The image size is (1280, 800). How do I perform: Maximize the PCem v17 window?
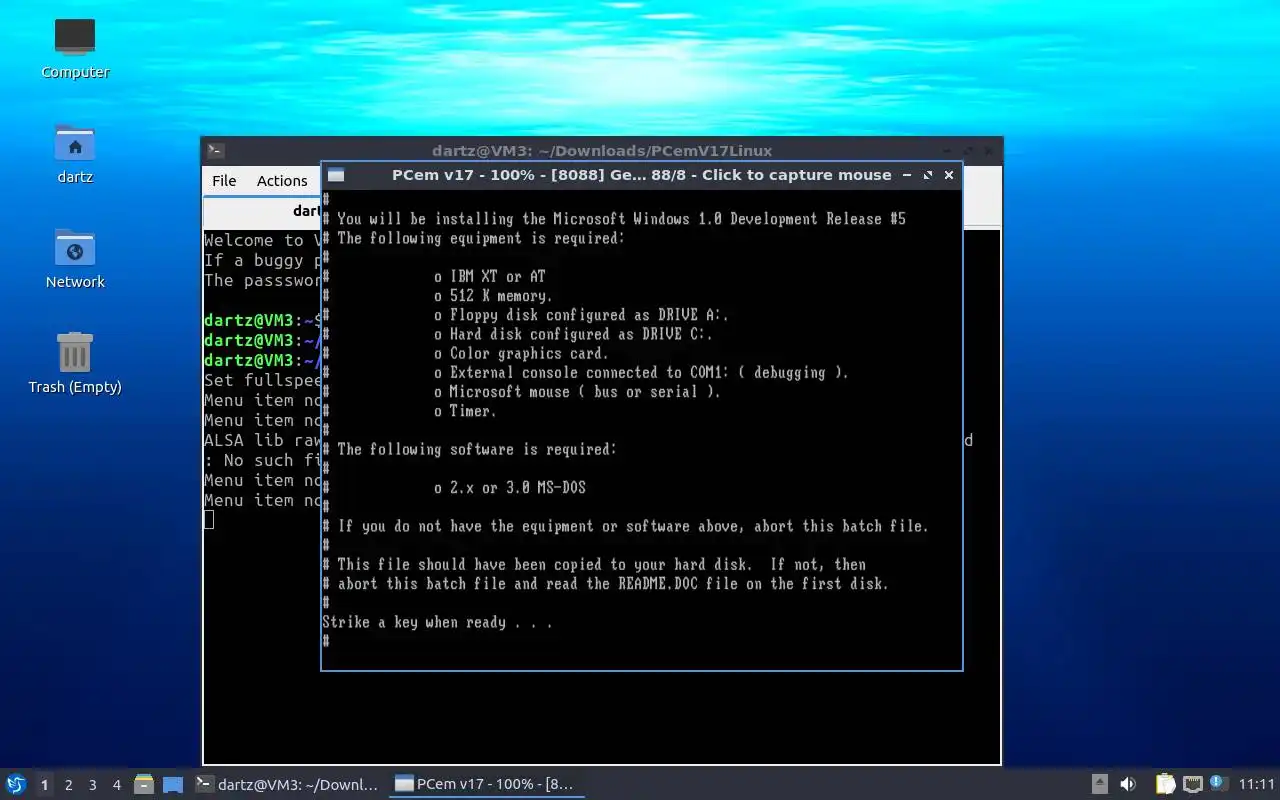click(928, 175)
